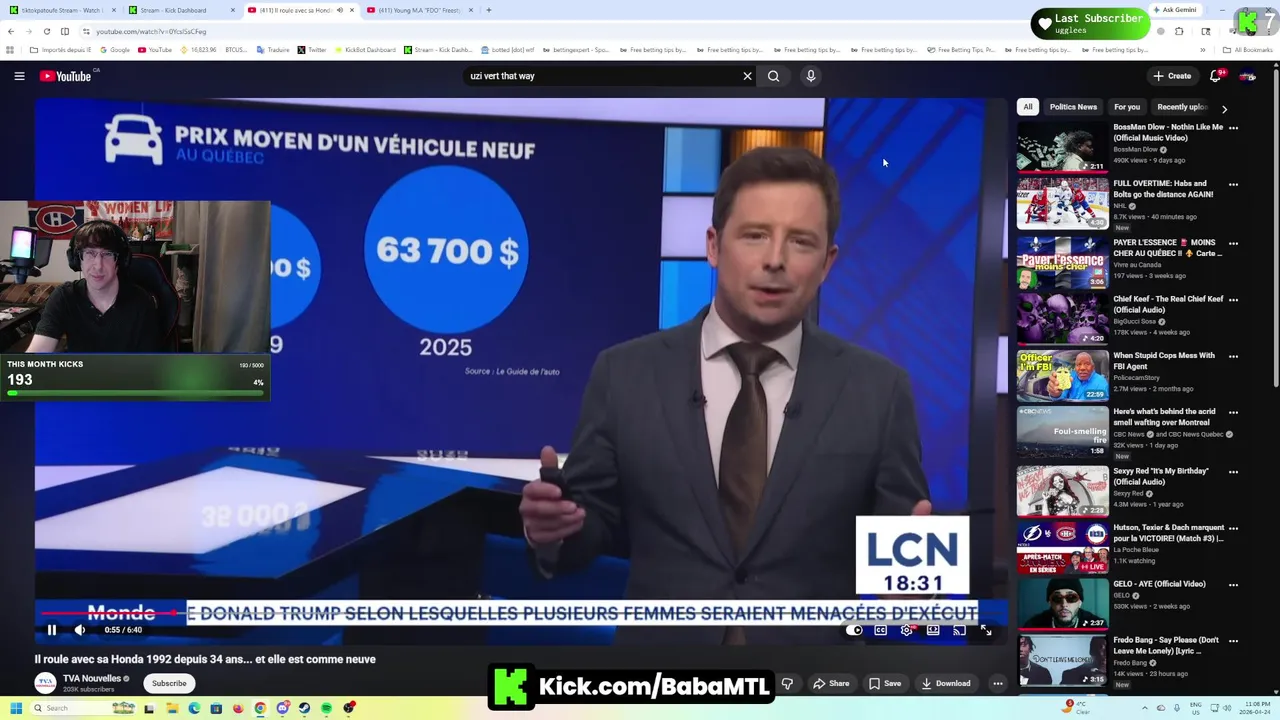Open the player settings gear
This screenshot has width=1280, height=720.
907,630
